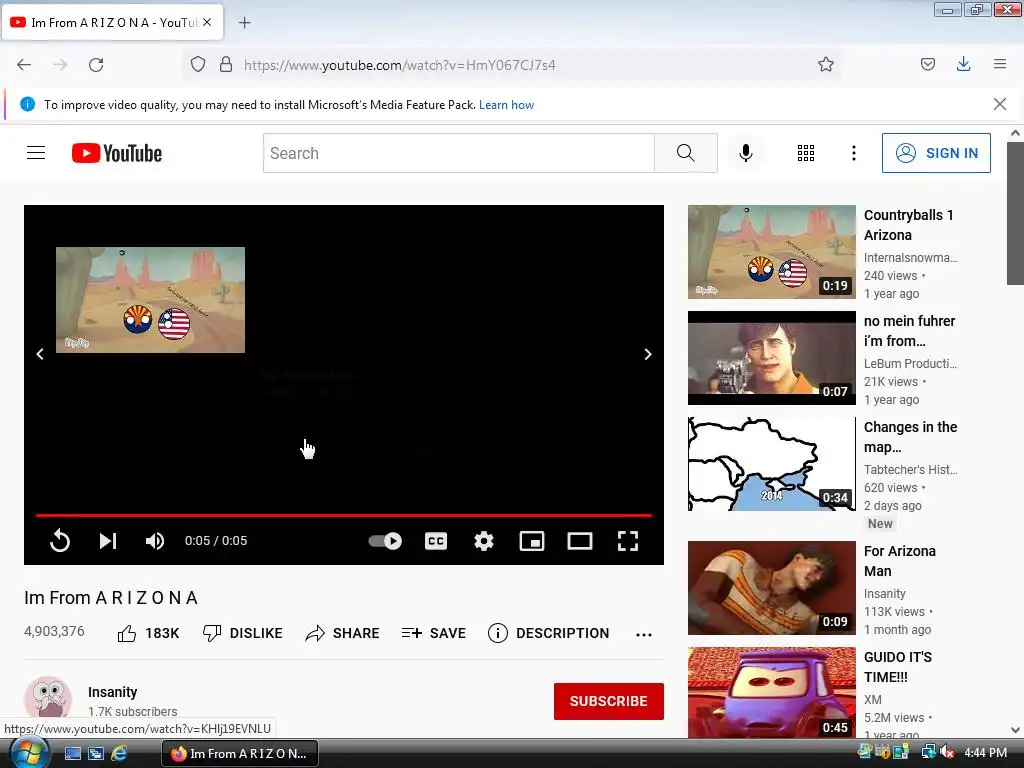Click the SHARE button

(342, 633)
